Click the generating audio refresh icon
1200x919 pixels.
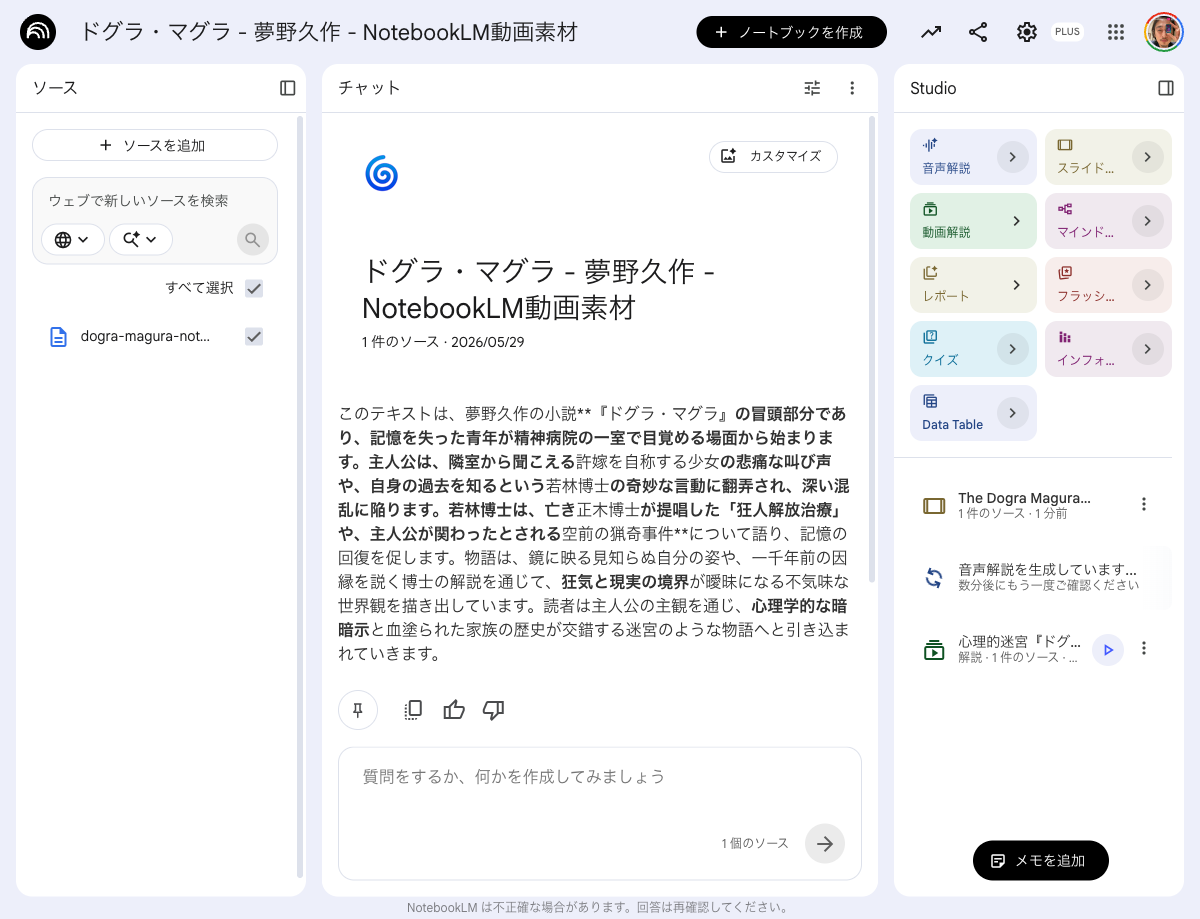coord(934,577)
